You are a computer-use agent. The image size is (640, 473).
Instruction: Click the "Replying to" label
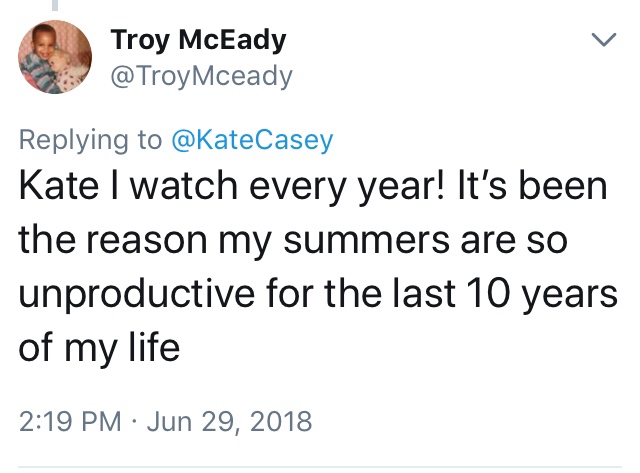pos(93,141)
